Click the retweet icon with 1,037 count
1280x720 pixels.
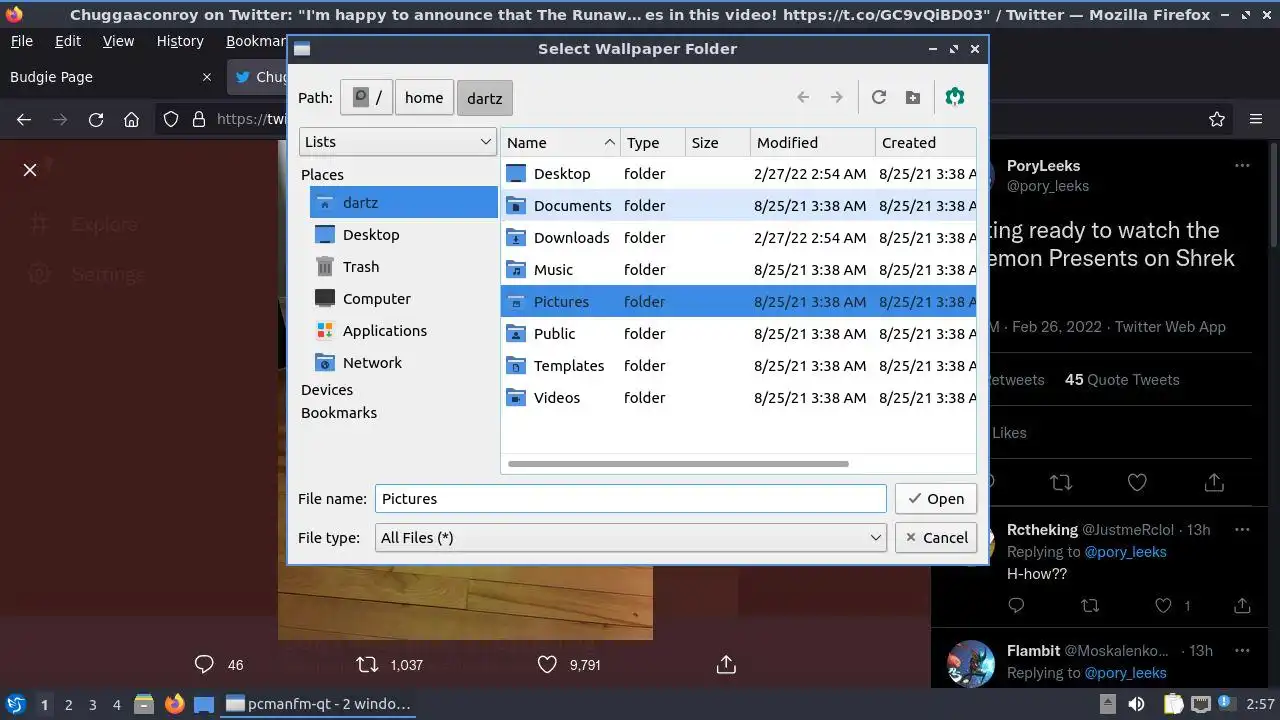point(368,664)
